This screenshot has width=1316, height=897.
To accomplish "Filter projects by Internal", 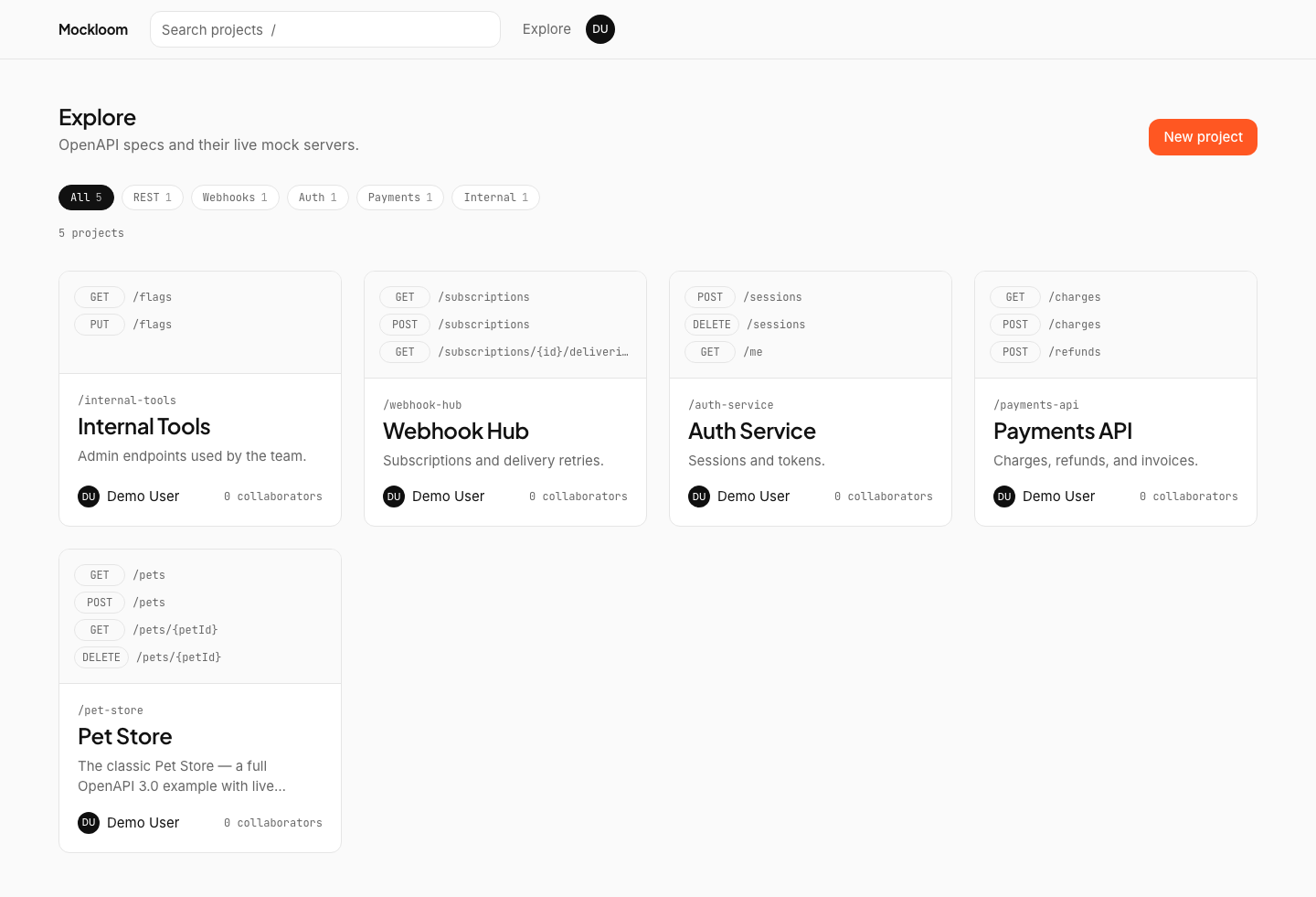I will click(495, 198).
